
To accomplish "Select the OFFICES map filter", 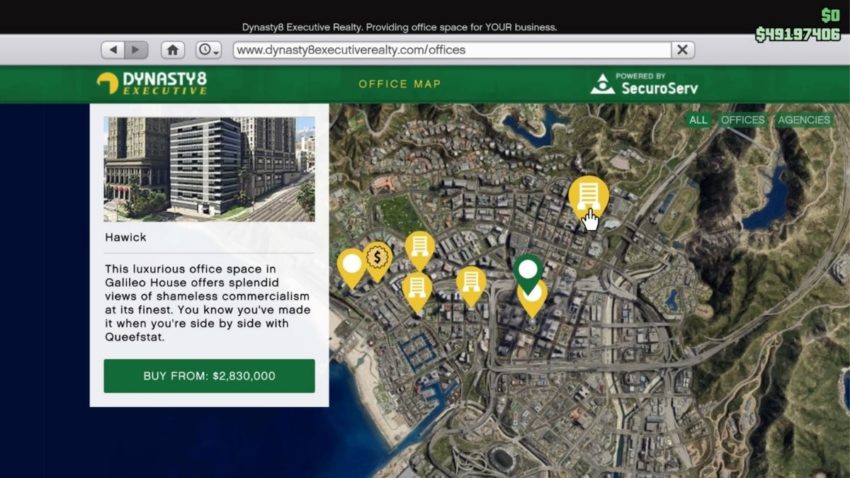I will pyautogui.click(x=743, y=120).
